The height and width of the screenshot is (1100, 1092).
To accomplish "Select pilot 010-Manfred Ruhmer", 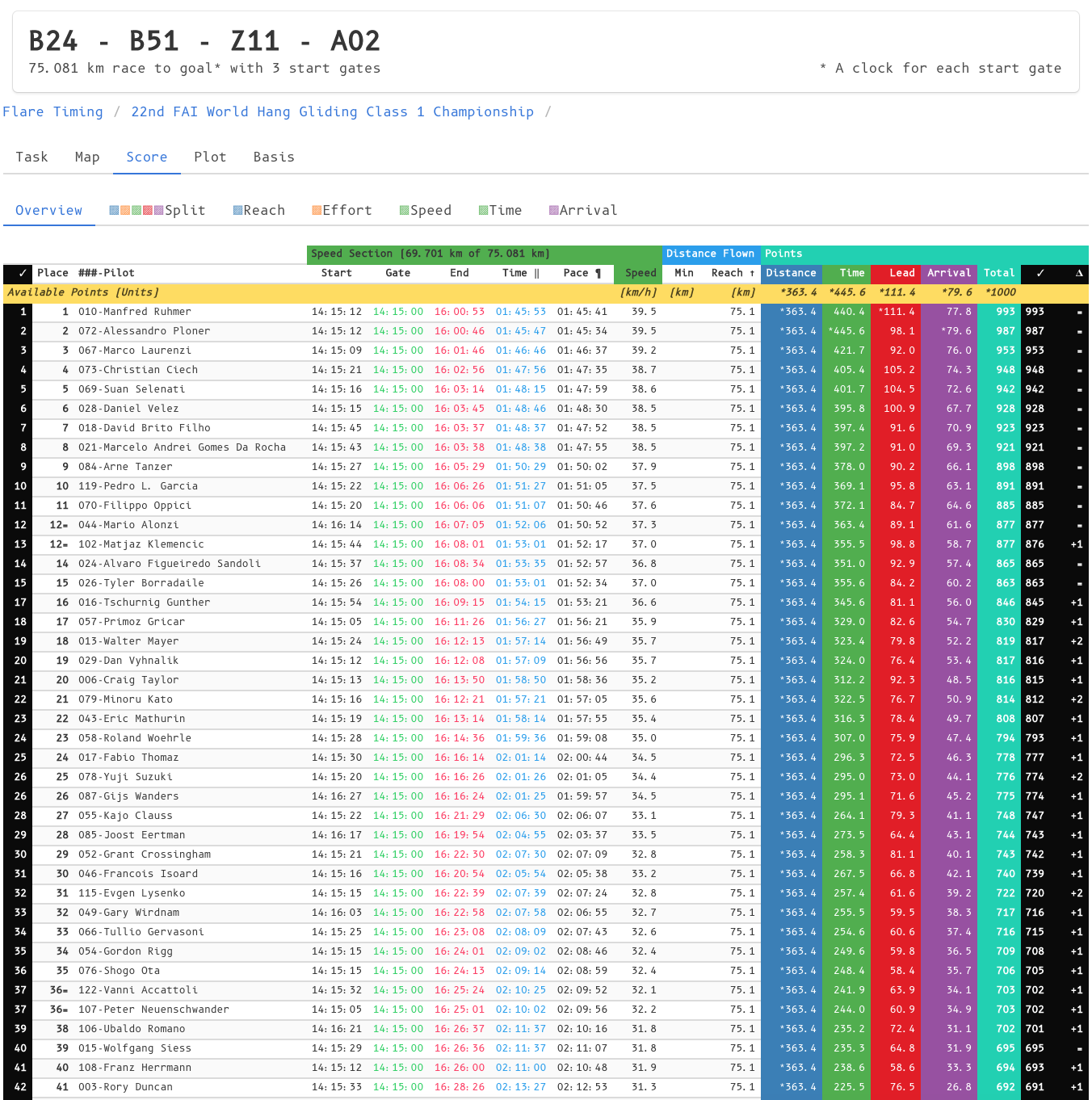I will [x=135, y=312].
